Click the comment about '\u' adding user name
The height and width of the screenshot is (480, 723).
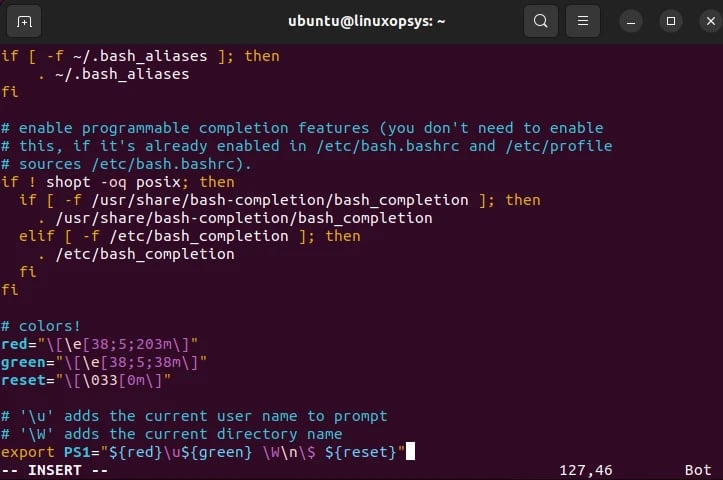[x=194, y=416]
